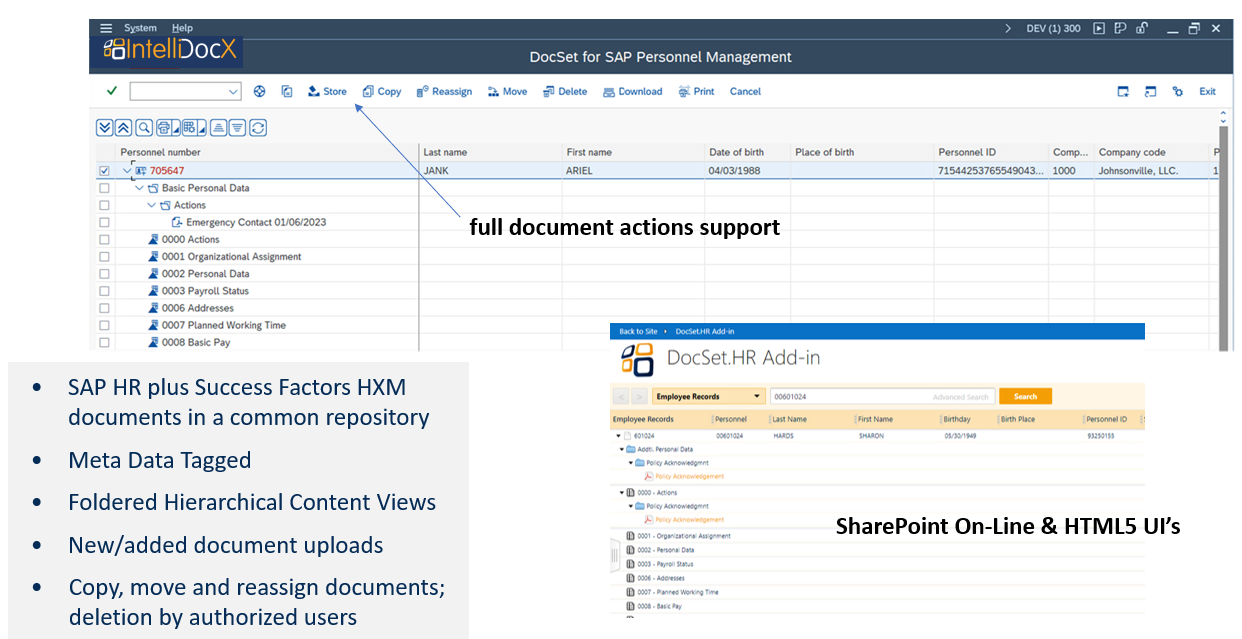Click the expand all double-chevron down icon
Screen dimensions: 1242x639
pyautogui.click(x=104, y=127)
